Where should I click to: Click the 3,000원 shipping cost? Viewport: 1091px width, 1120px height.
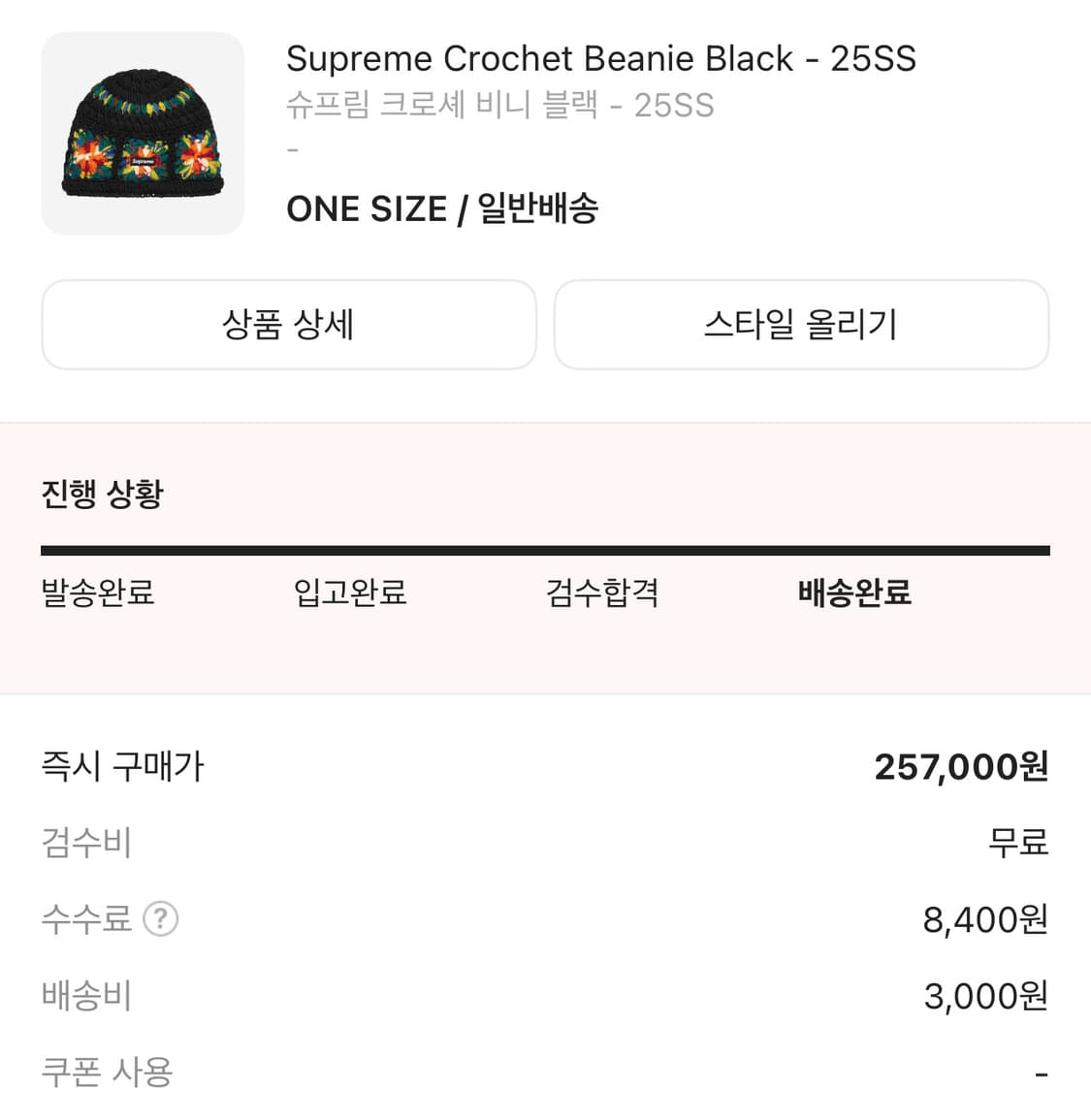pyautogui.click(x=986, y=996)
